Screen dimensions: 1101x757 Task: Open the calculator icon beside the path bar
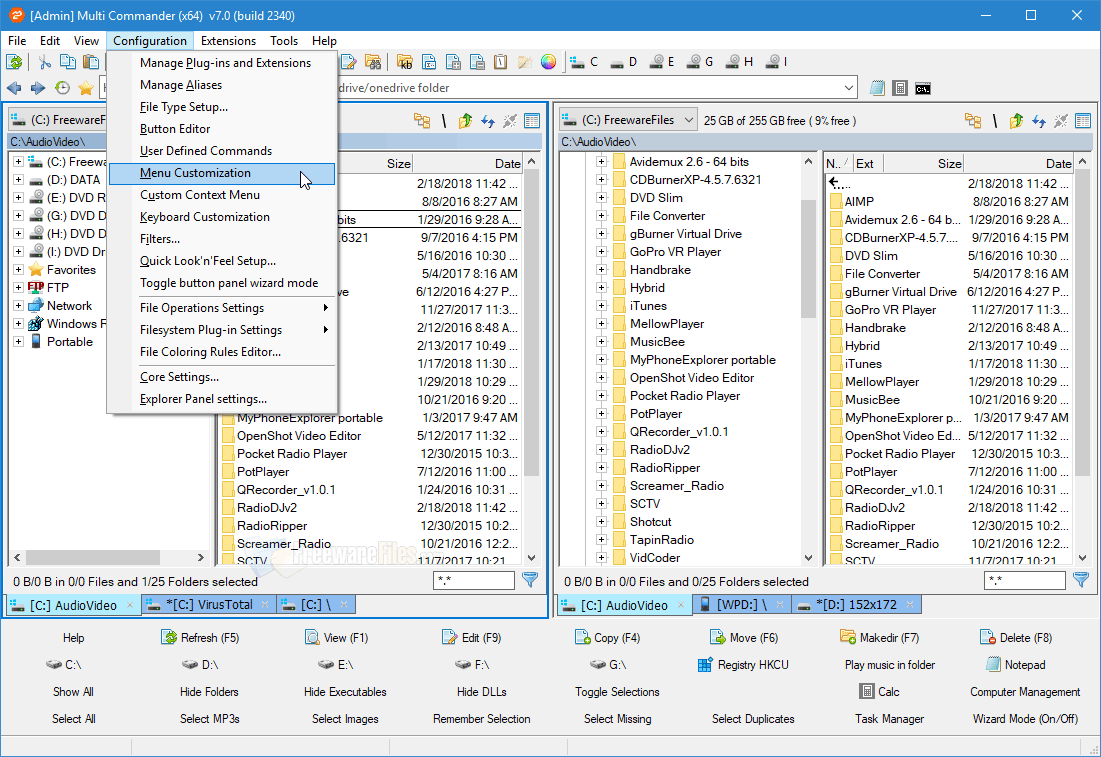pyautogui.click(x=900, y=88)
